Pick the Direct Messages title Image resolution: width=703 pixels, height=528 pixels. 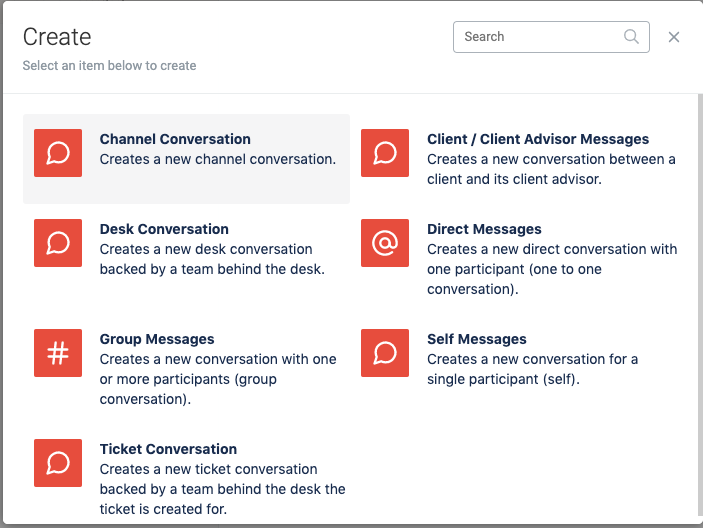[x=484, y=229]
